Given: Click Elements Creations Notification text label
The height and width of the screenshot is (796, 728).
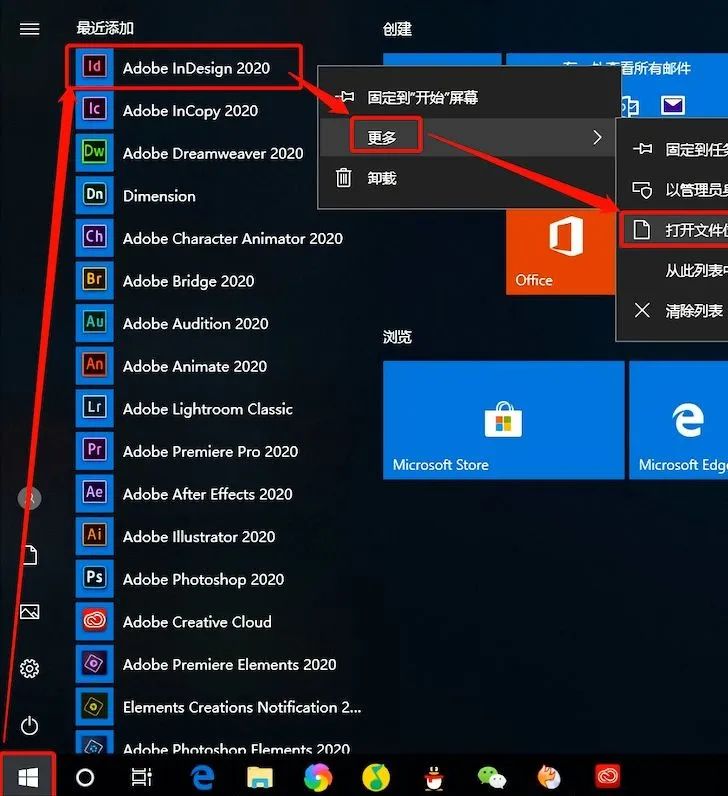Looking at the screenshot, I should pyautogui.click(x=242, y=707).
